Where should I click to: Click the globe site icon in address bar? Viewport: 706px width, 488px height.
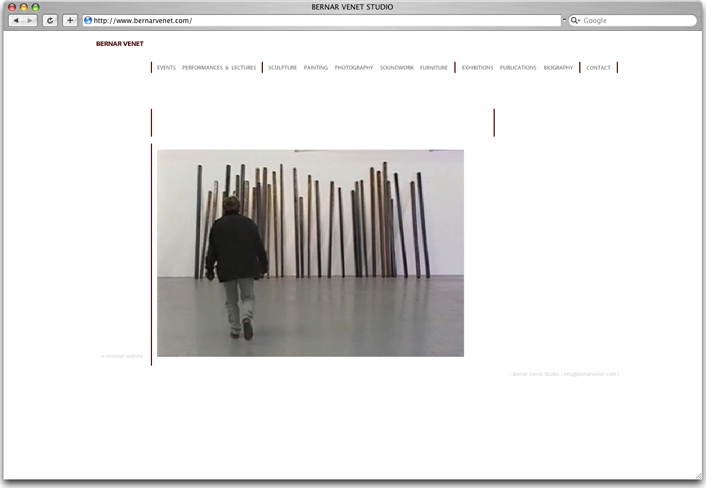tap(88, 20)
